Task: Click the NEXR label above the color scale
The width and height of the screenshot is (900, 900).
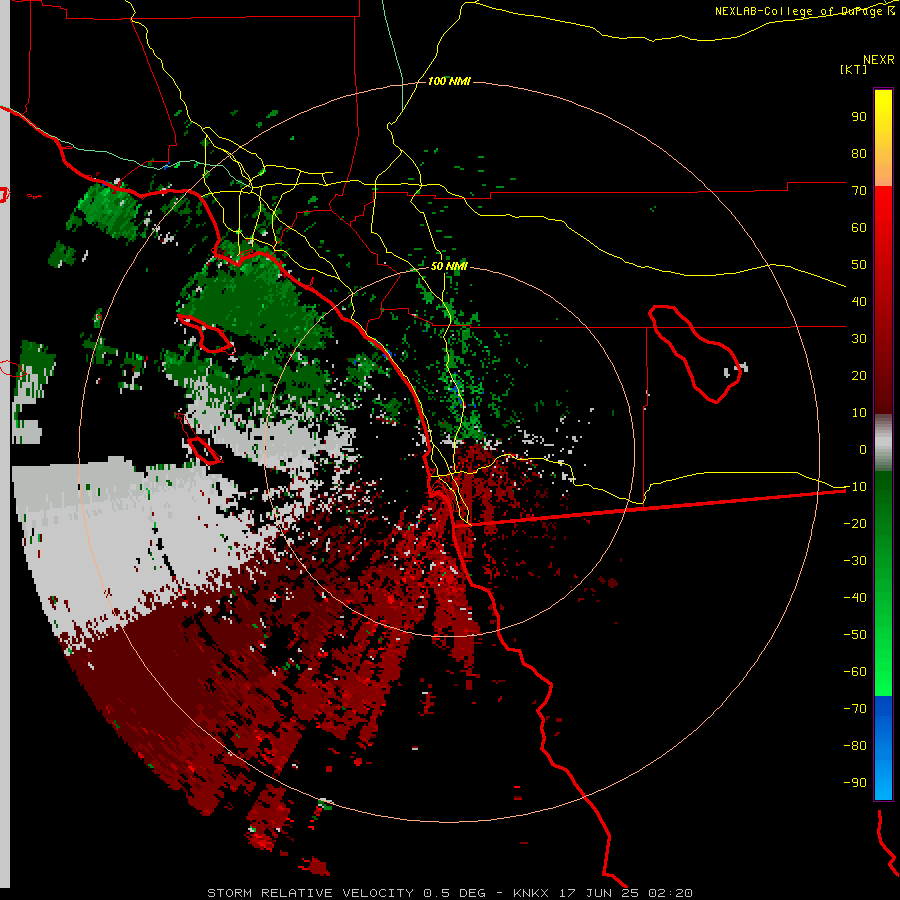Action: [879, 60]
